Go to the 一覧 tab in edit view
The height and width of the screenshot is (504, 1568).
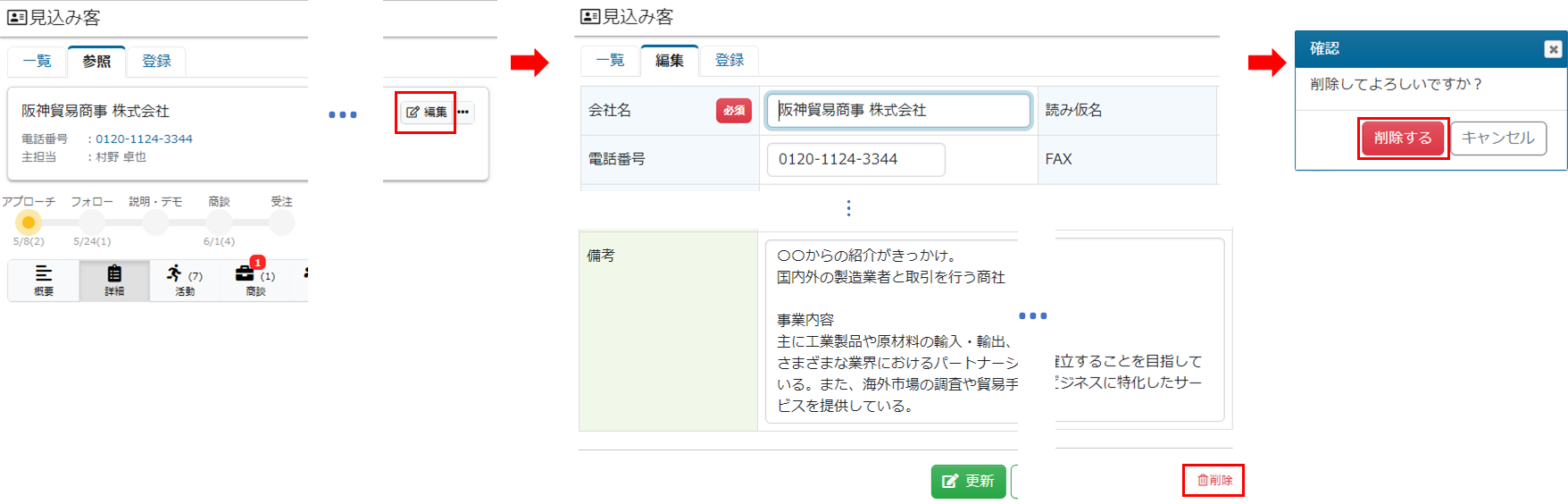click(611, 61)
